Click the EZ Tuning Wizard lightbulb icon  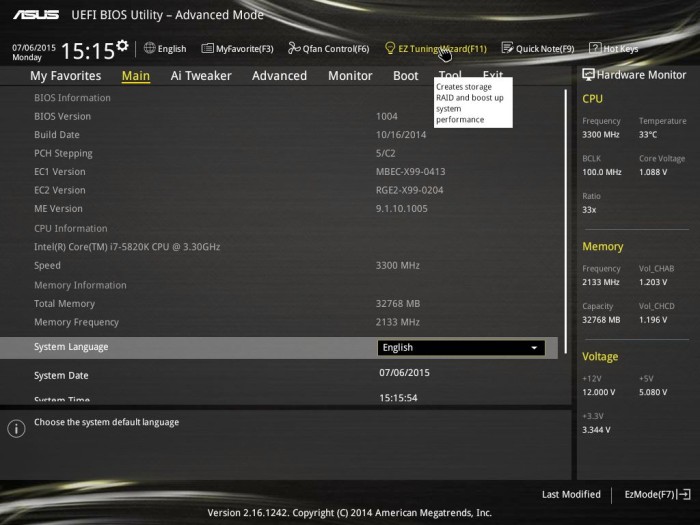(x=390, y=48)
